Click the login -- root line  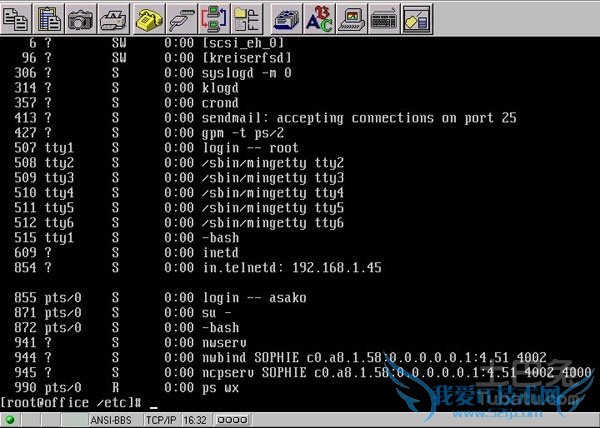(156, 148)
